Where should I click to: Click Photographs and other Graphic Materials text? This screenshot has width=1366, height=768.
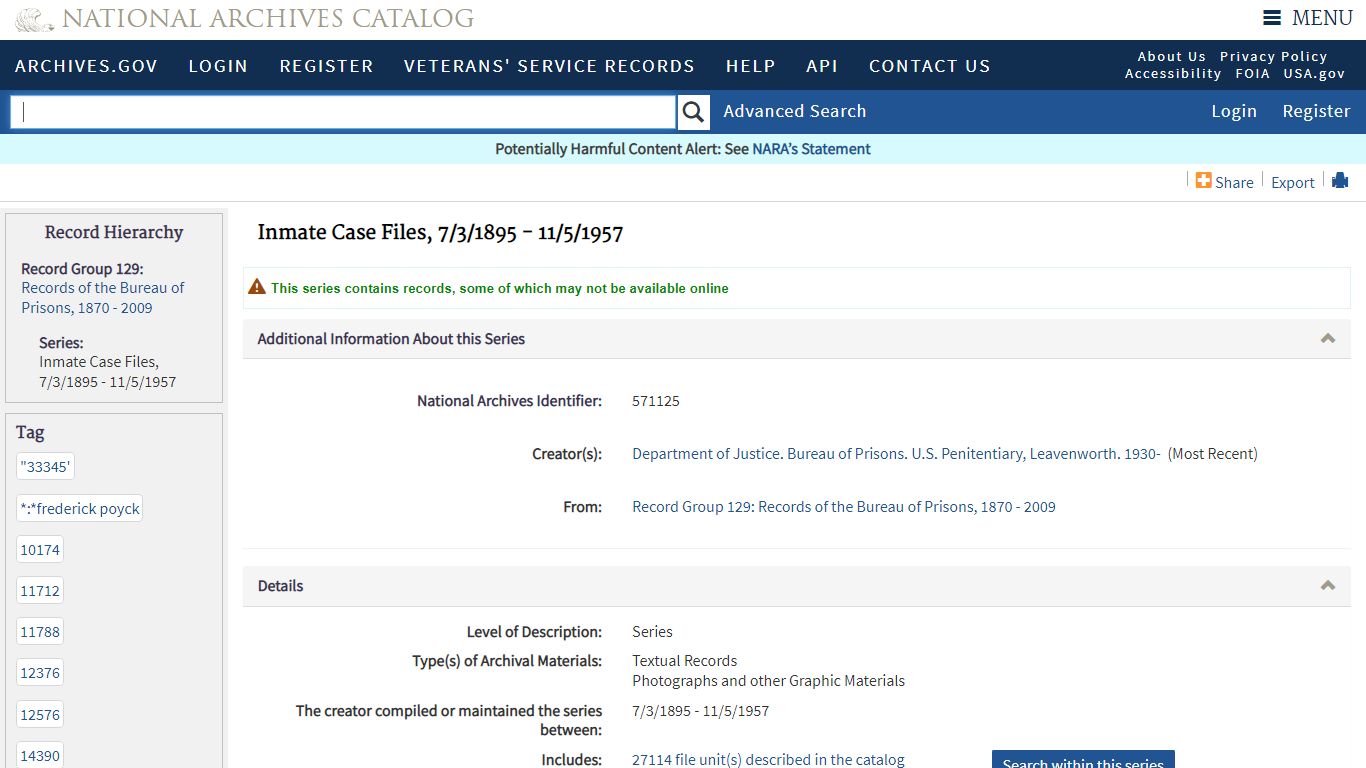tap(768, 681)
